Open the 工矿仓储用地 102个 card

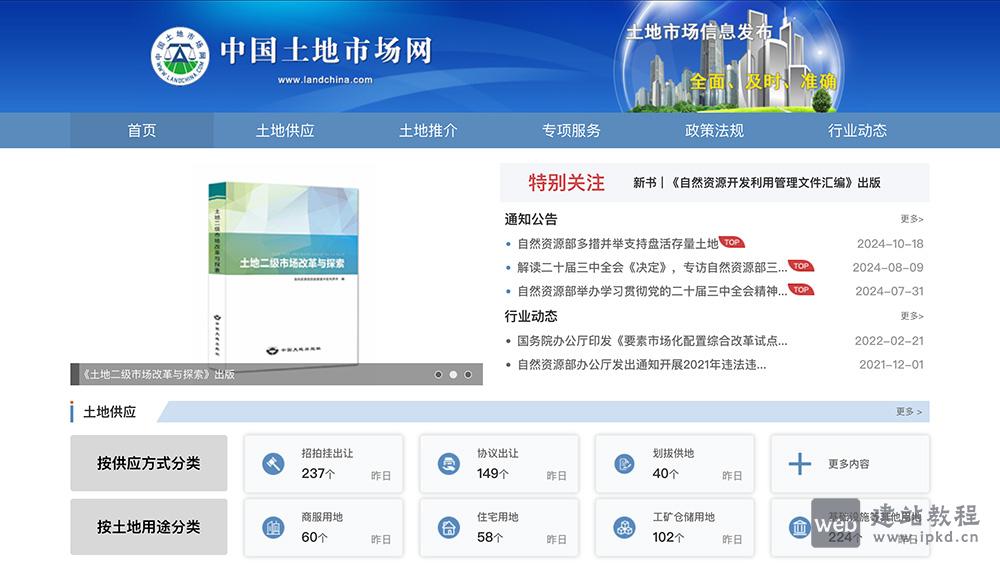(675, 527)
